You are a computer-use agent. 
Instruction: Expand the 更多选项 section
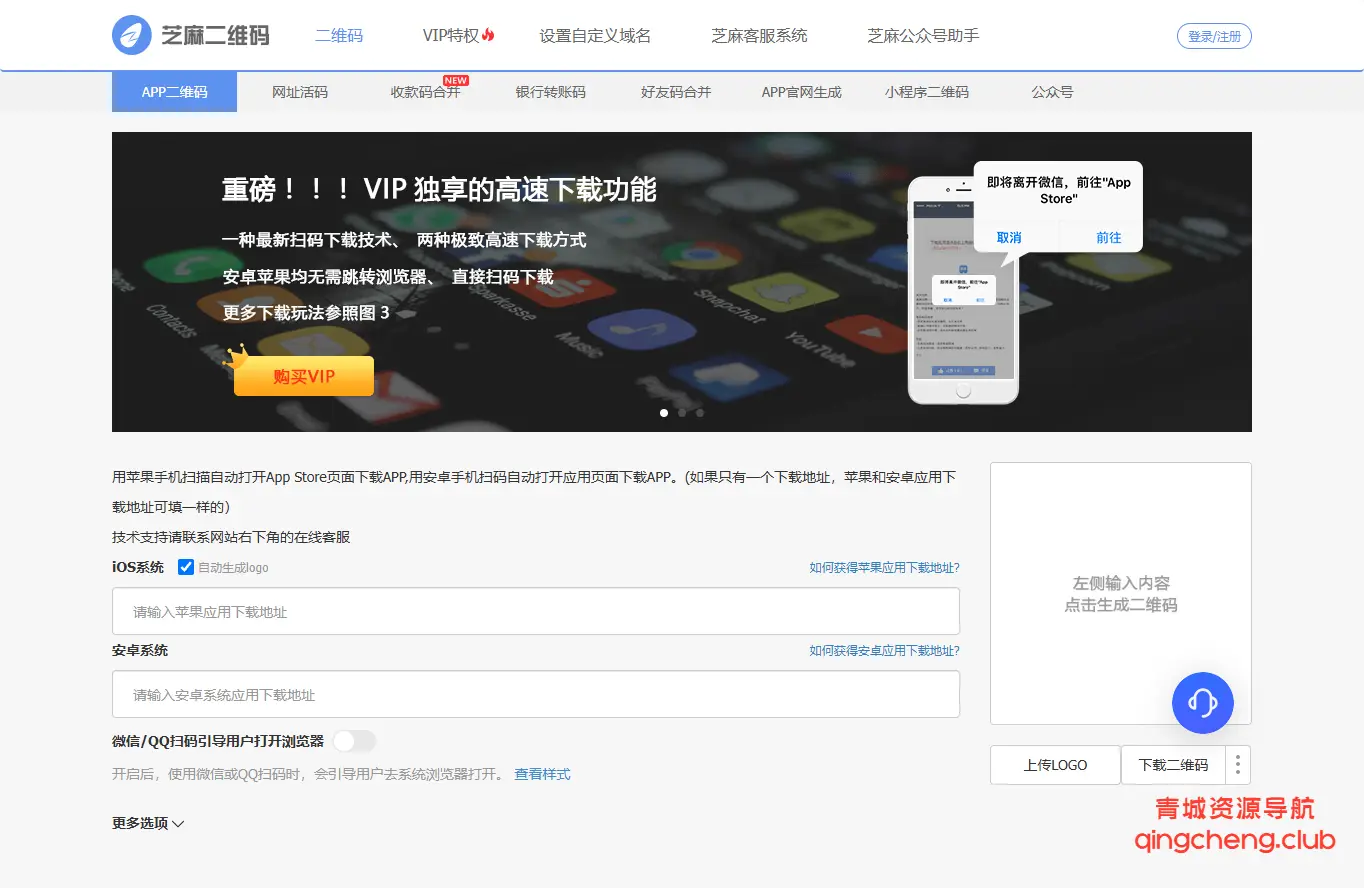coord(148,823)
